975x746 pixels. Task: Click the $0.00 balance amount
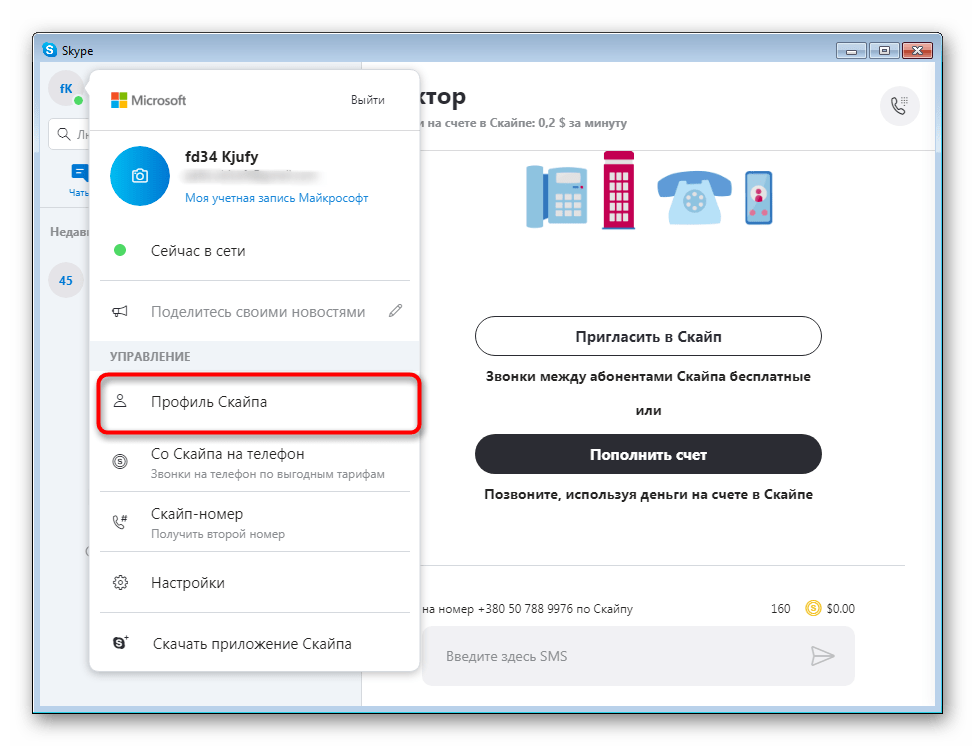click(840, 609)
